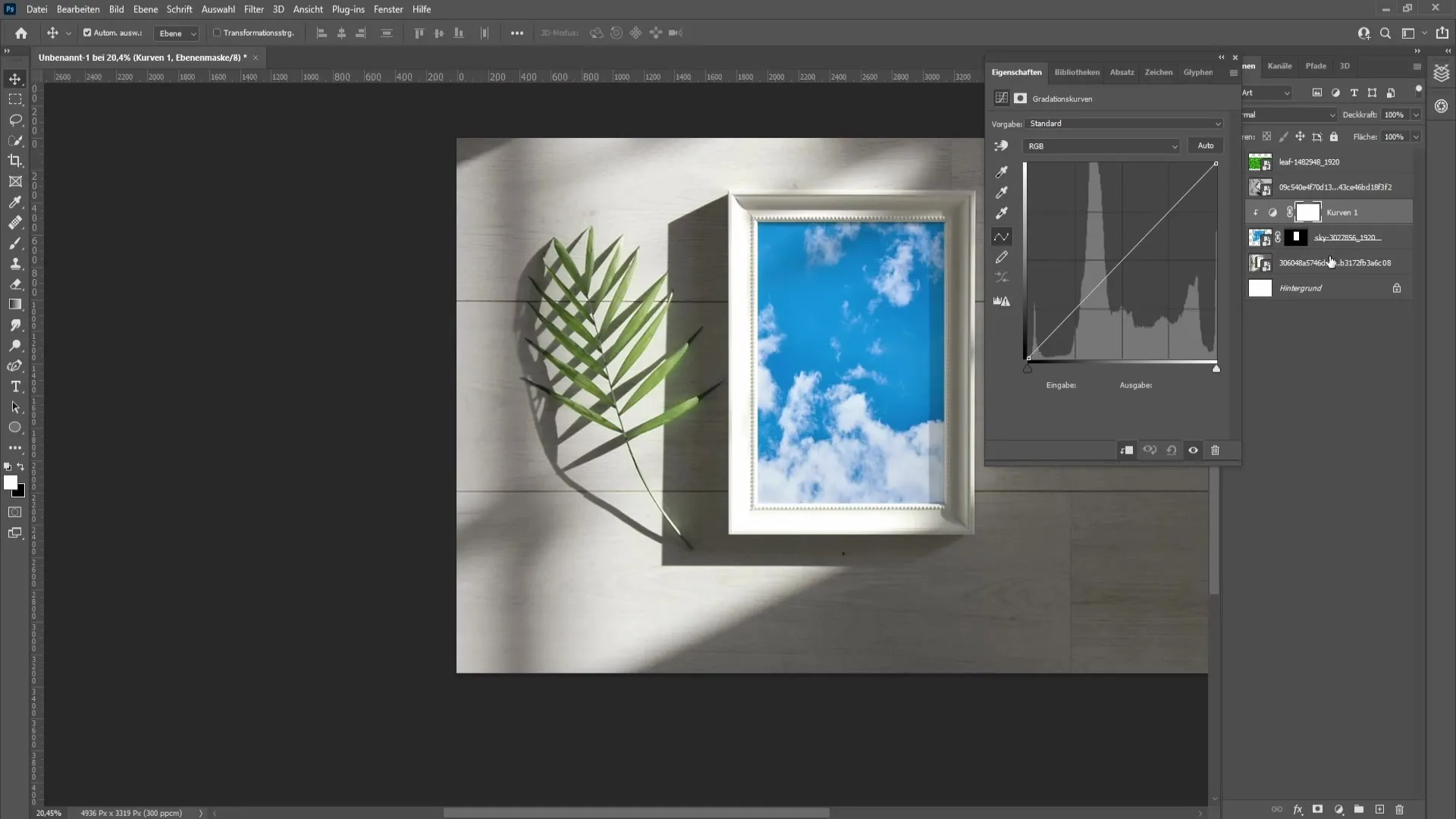Activate the on-image curve adjustment hand tool
This screenshot has height=819, width=1456.
click(1002, 146)
